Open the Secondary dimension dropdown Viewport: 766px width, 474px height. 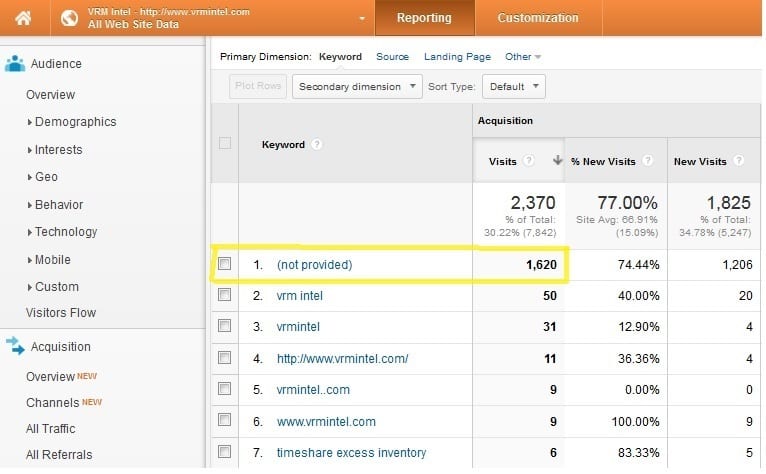(359, 86)
